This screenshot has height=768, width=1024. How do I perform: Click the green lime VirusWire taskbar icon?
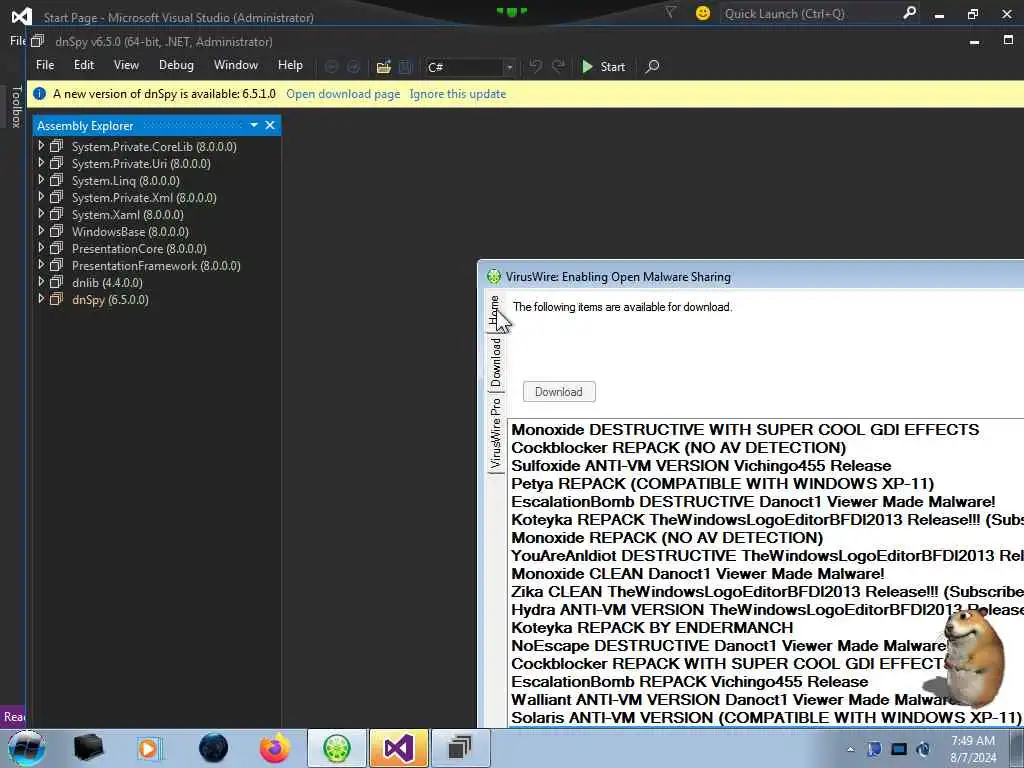(x=337, y=748)
